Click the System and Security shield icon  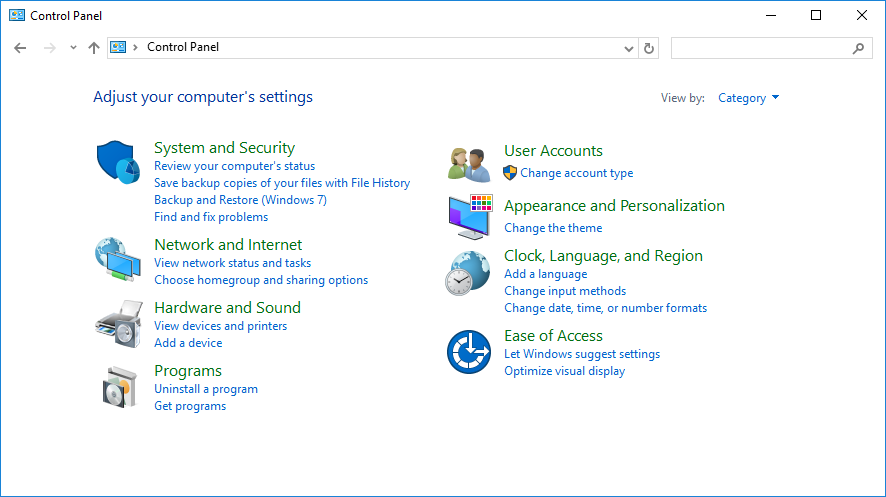(117, 162)
